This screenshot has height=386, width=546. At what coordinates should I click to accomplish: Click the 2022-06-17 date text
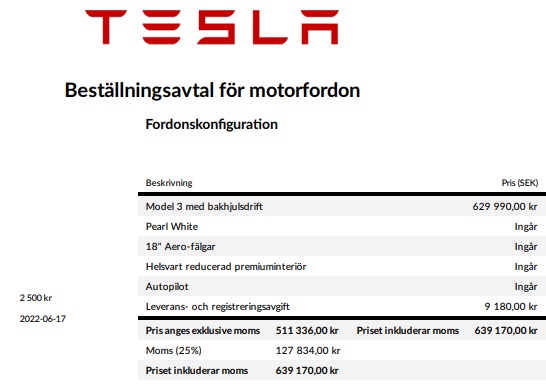[x=42, y=319]
